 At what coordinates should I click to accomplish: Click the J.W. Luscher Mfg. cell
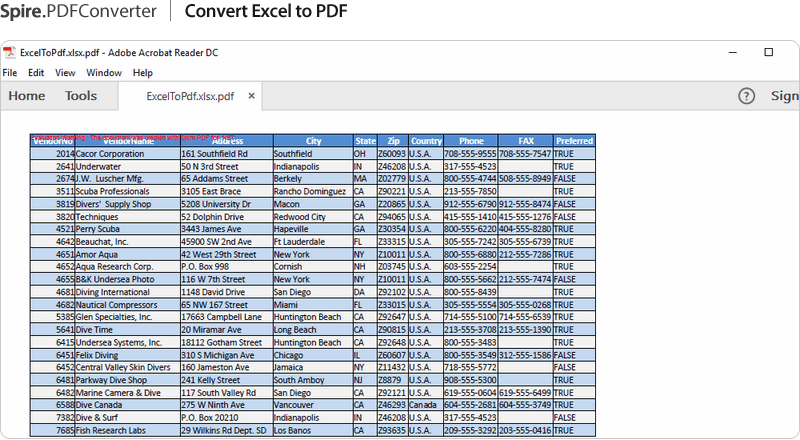128,179
